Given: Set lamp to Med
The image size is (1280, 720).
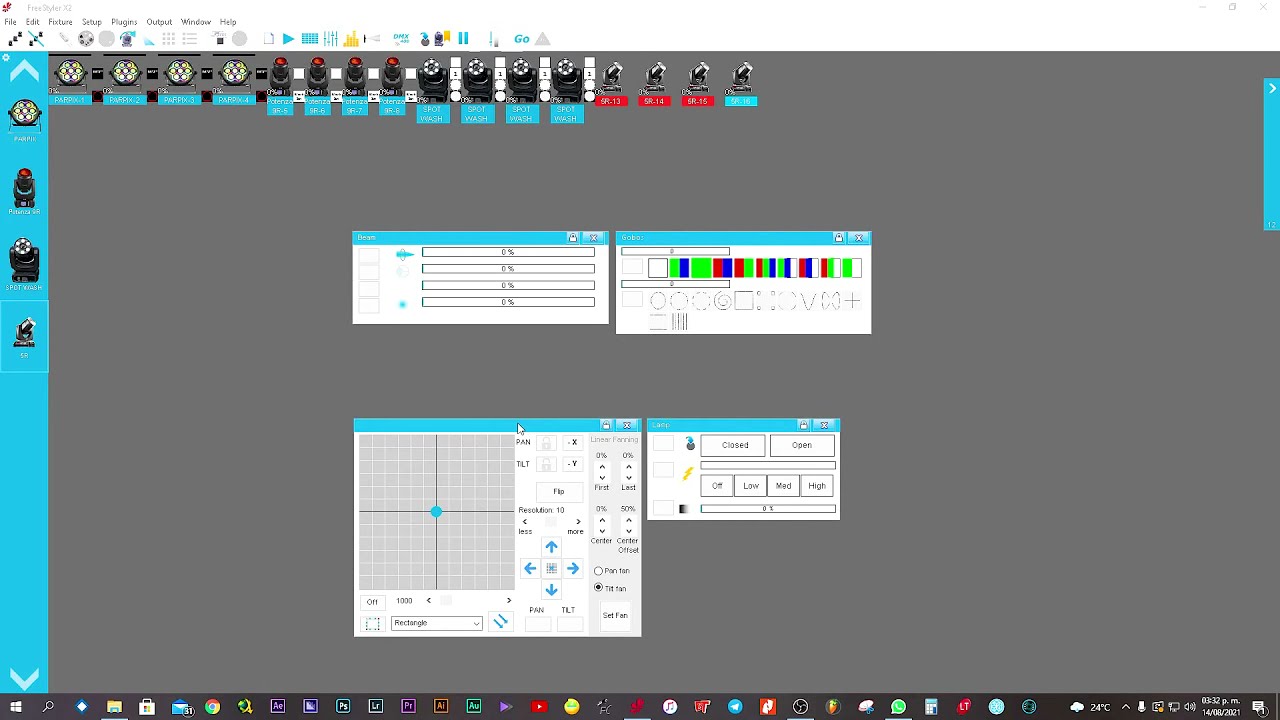Looking at the screenshot, I should (783, 486).
